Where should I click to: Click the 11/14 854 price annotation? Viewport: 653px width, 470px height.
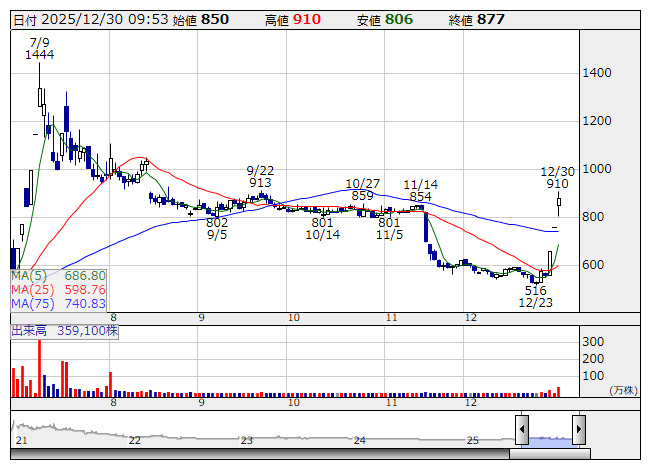(421, 190)
